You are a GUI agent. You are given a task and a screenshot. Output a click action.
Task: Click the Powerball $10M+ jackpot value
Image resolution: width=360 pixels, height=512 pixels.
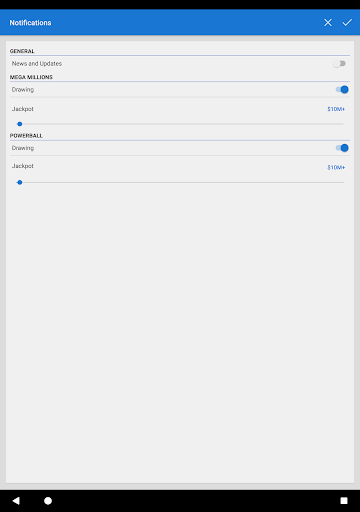click(336, 167)
